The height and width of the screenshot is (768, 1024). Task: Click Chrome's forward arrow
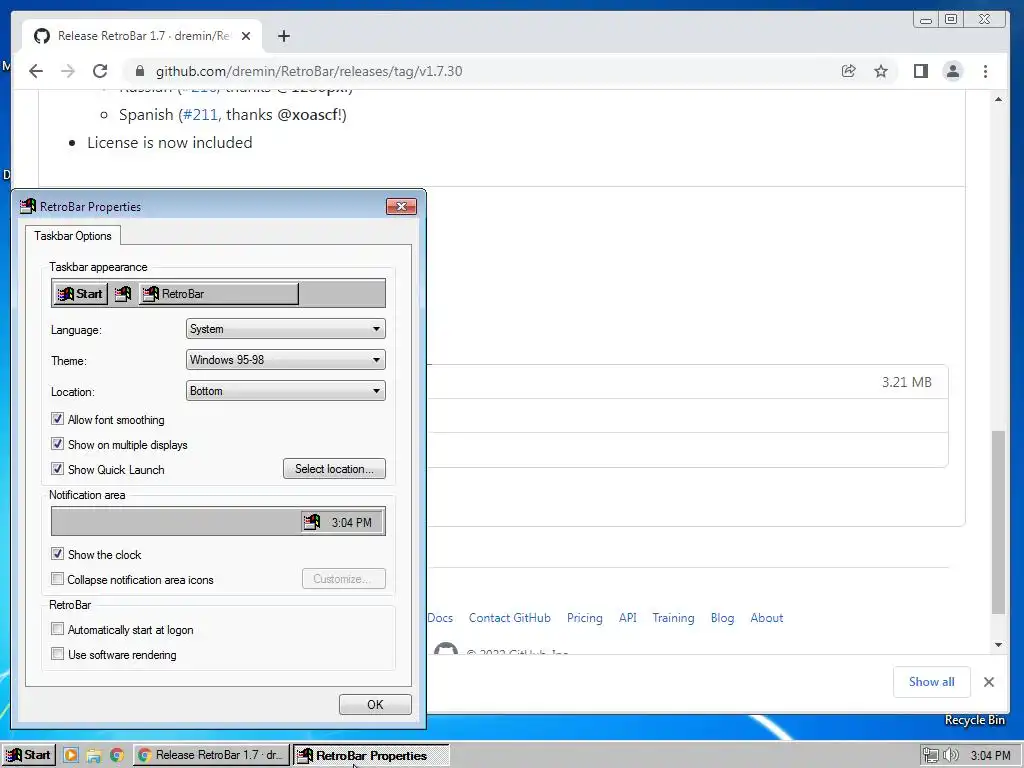click(x=68, y=71)
